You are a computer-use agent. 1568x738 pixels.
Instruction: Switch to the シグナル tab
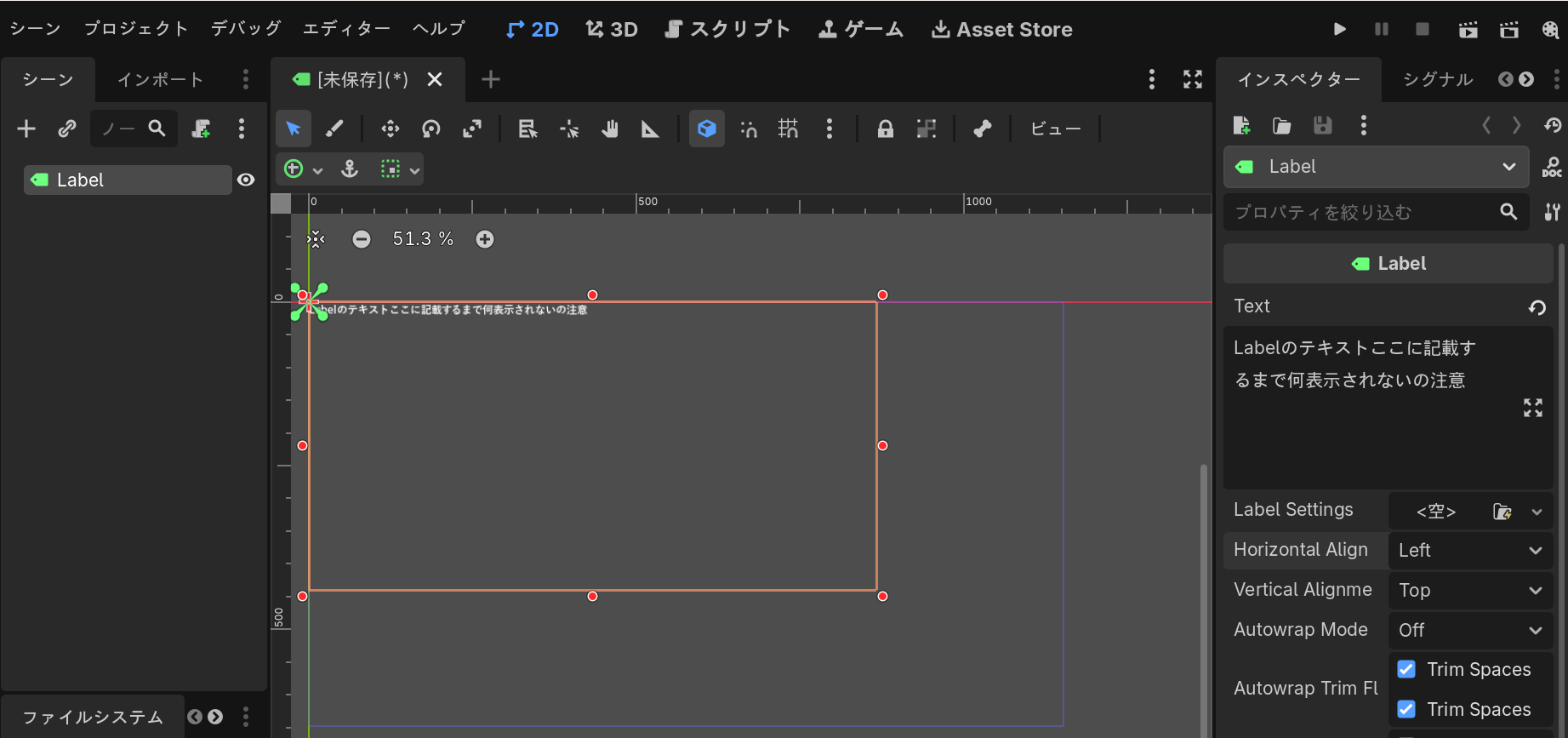pos(1438,79)
